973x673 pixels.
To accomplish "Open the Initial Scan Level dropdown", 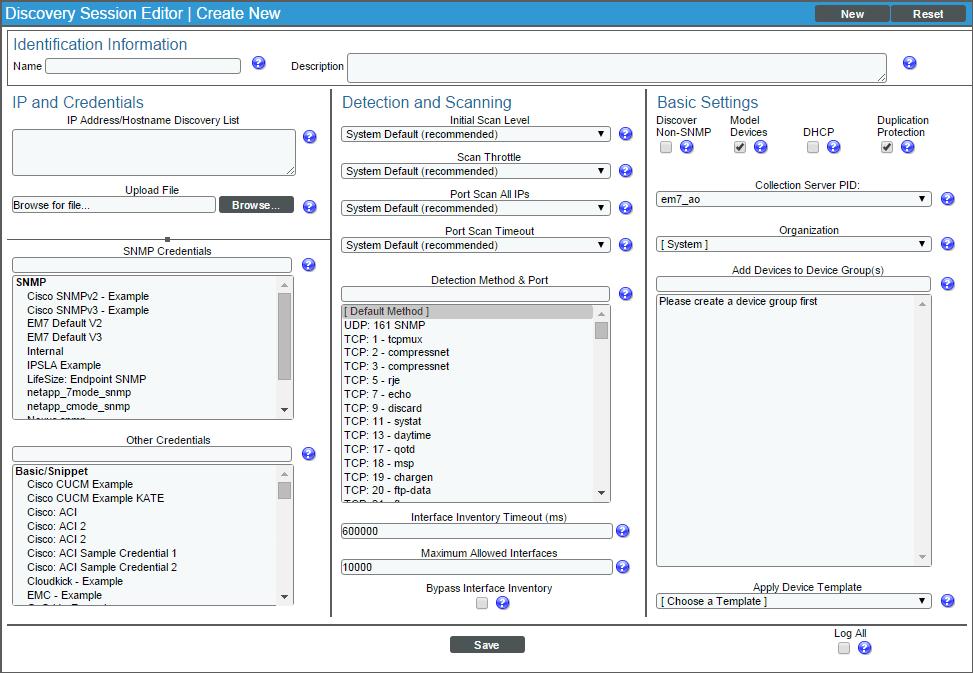I will [475, 133].
